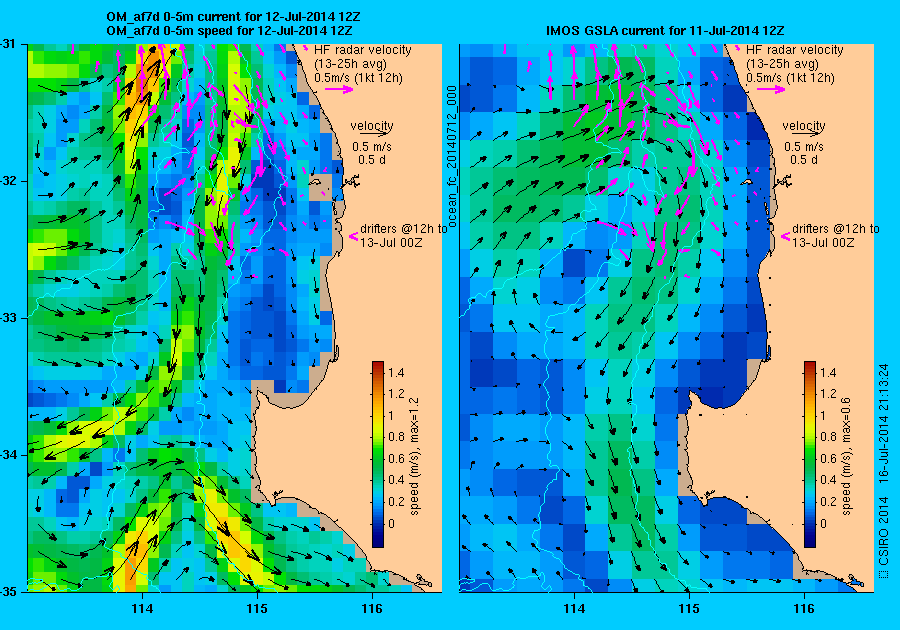Click 'drifters @12h to' label in left map

click(404, 229)
